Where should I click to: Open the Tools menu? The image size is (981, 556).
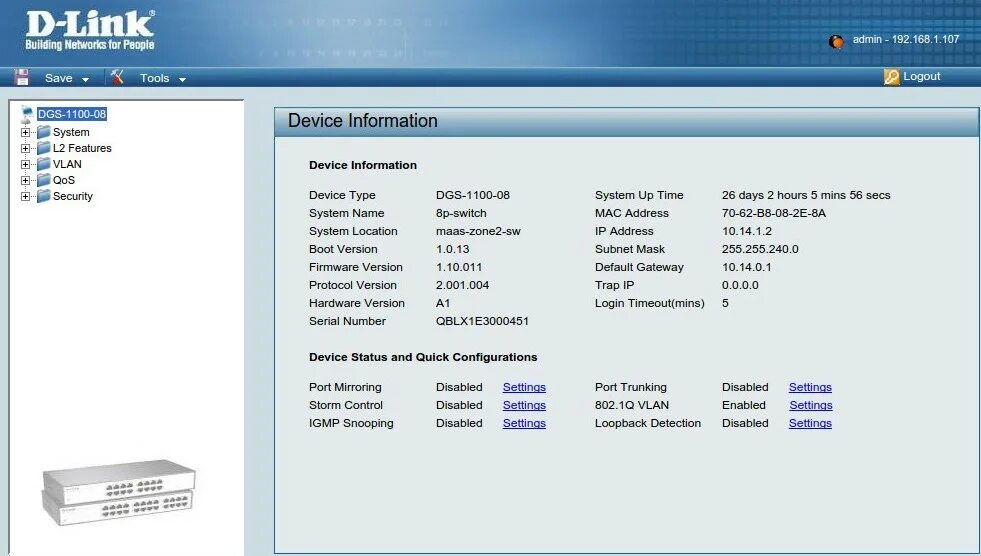pos(155,78)
